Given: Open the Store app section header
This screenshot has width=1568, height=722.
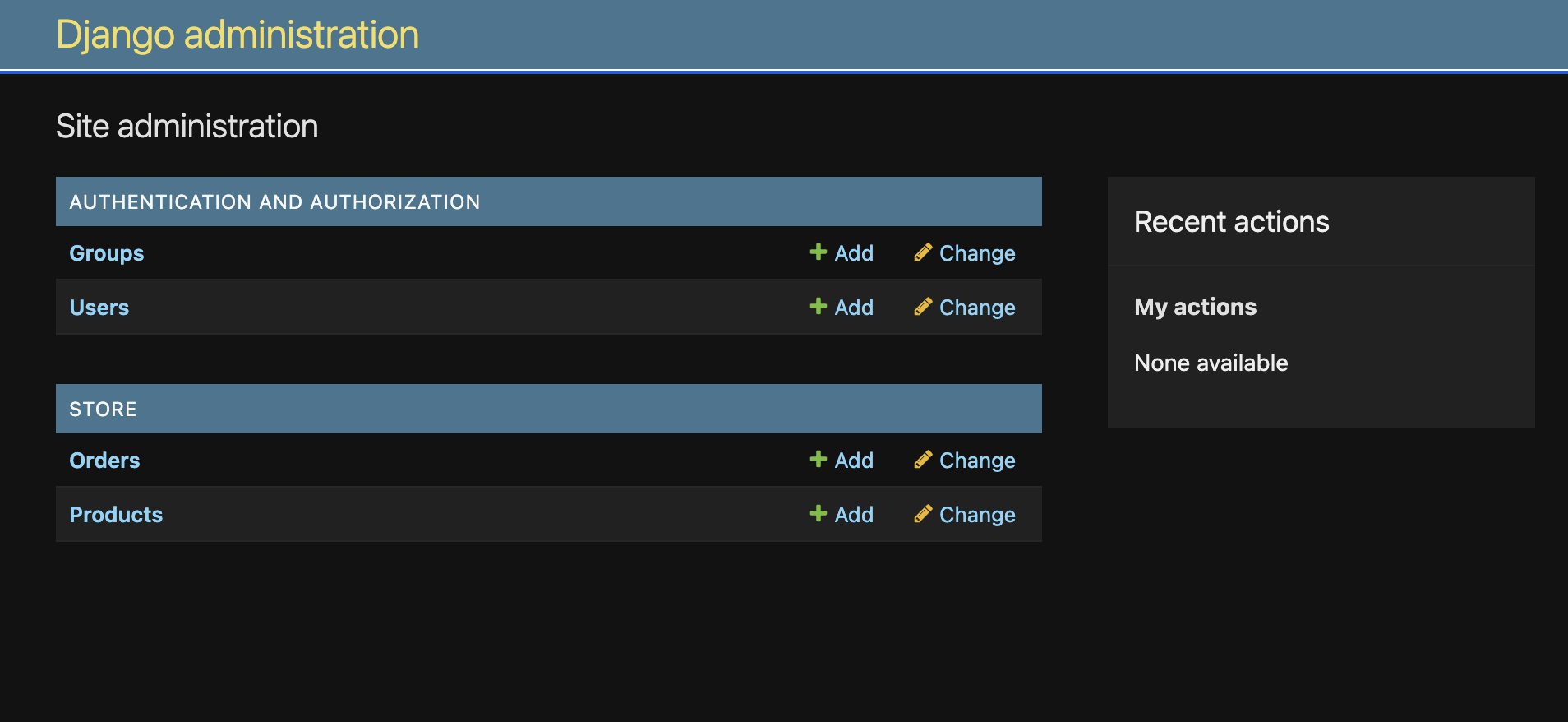Looking at the screenshot, I should tap(103, 410).
